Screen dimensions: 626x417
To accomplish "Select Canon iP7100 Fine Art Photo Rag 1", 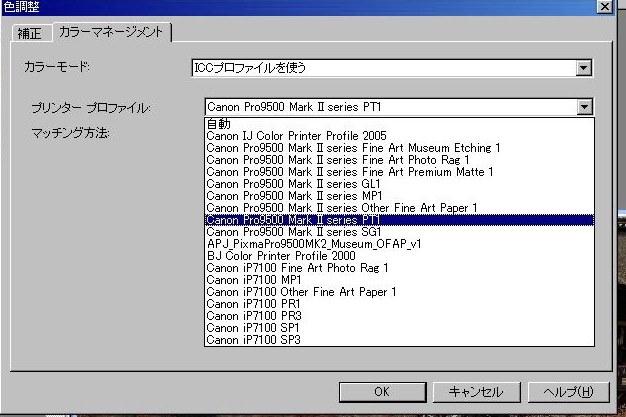I will click(x=399, y=268).
